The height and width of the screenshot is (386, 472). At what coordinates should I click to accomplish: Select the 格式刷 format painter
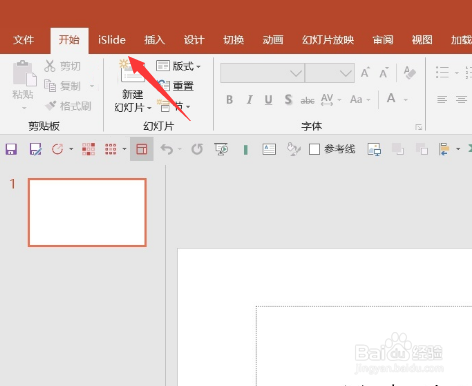tap(68, 106)
